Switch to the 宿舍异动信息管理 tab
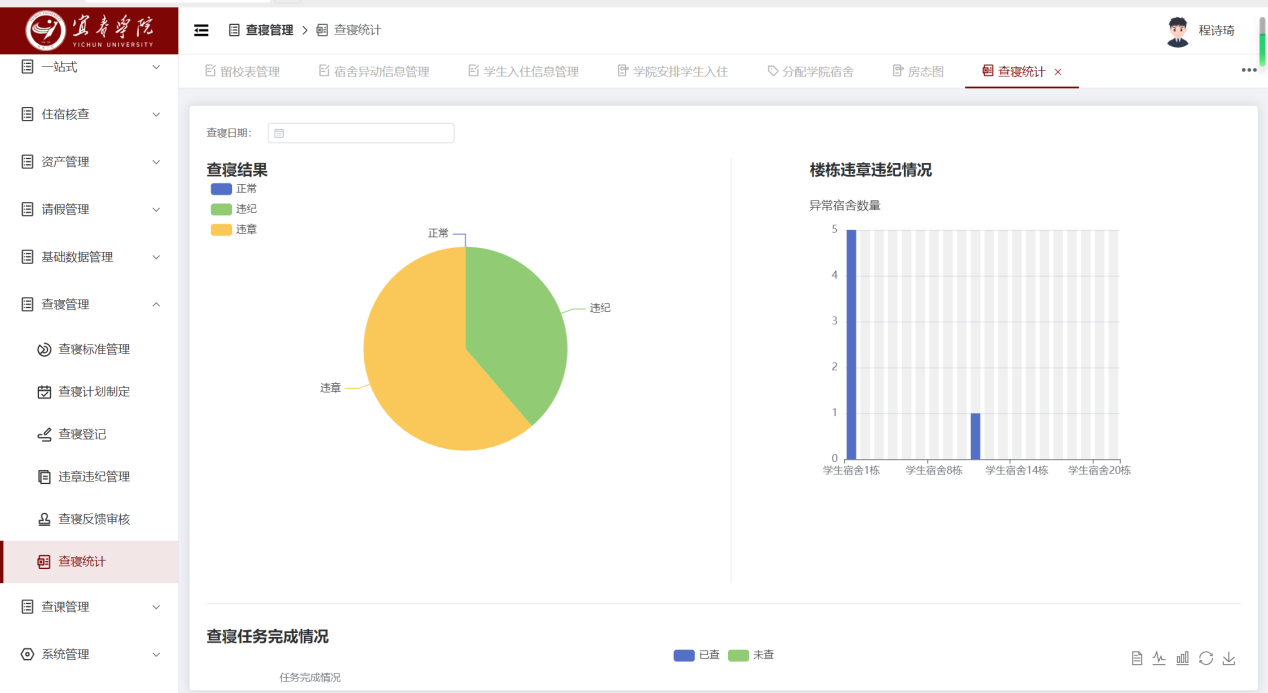This screenshot has height=693, width=1268. (374, 72)
